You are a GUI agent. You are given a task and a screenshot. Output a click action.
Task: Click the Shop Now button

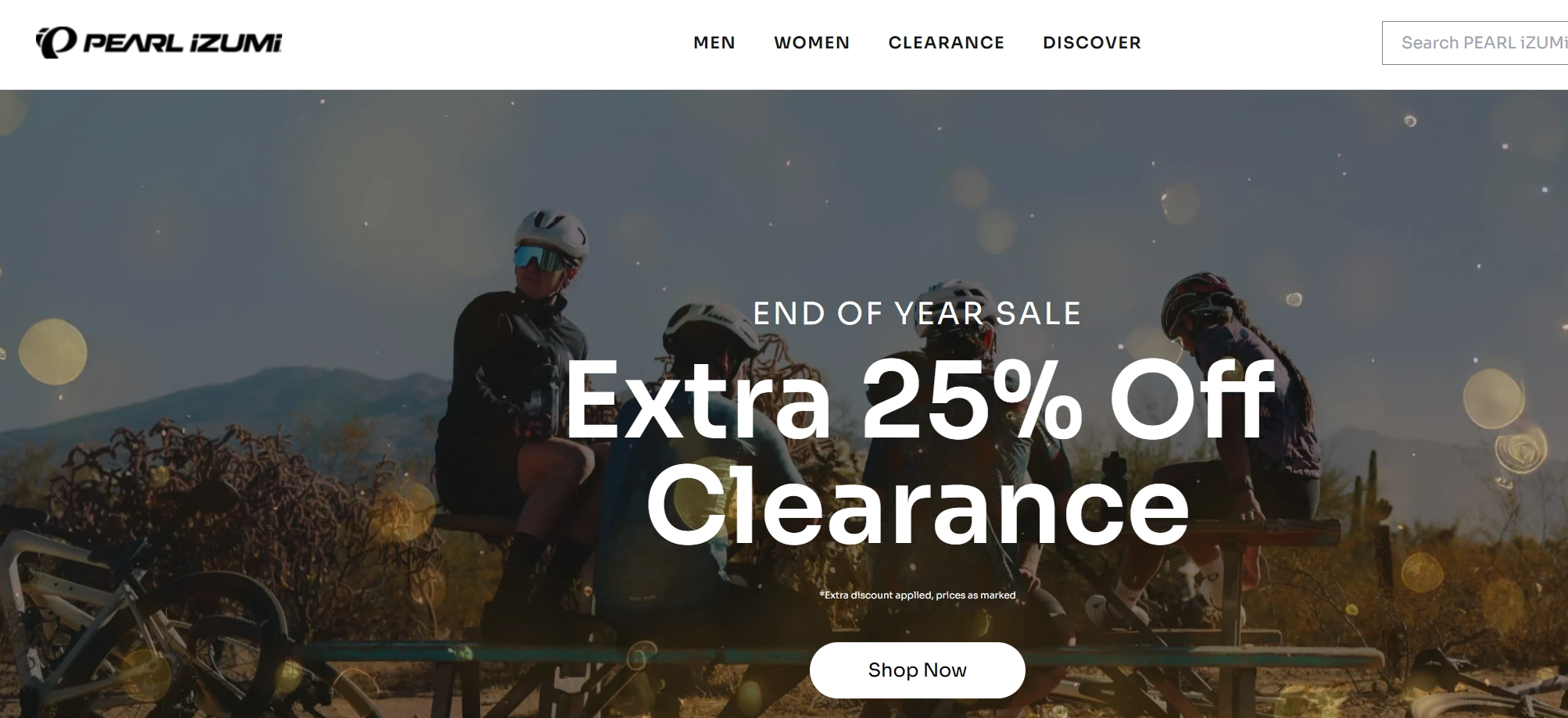(917, 670)
